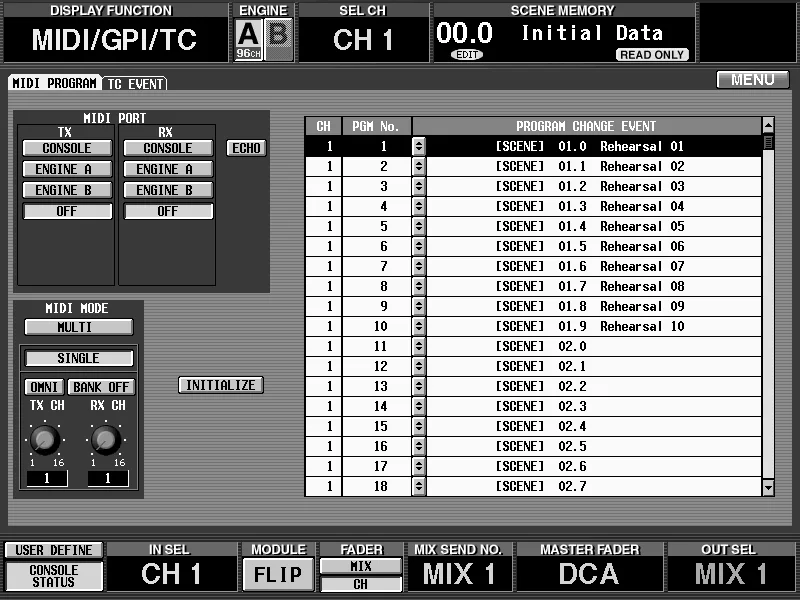Toggle the MIDI ECHO button
Image resolution: width=800 pixels, height=600 pixels.
tap(246, 148)
